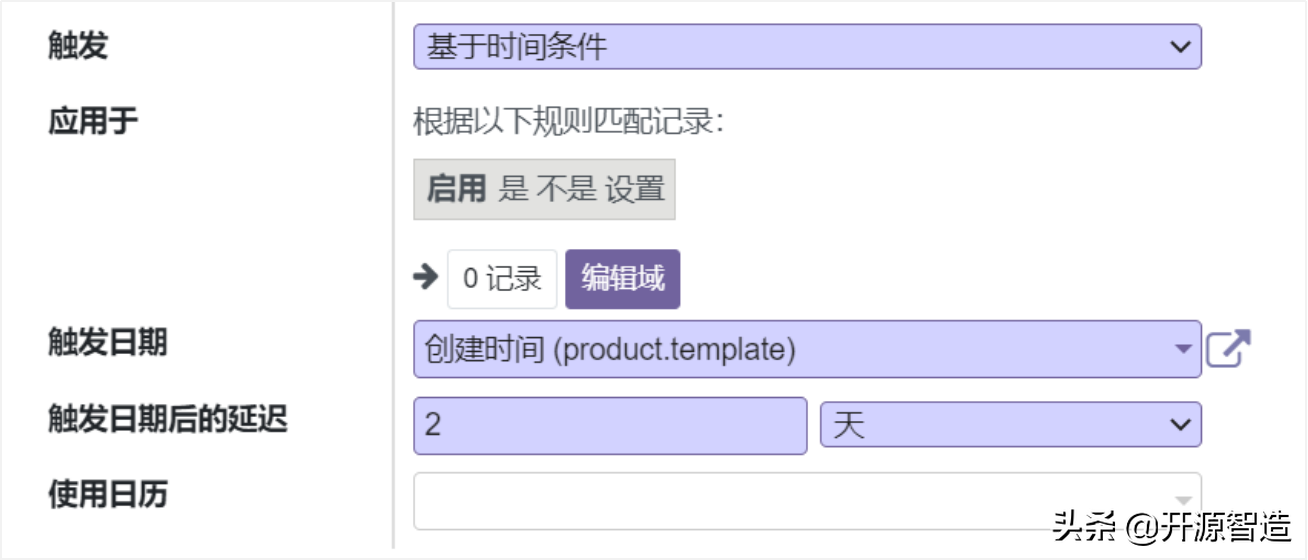The height and width of the screenshot is (560, 1308).
Task: Click the delay number field containing 2
Action: [x=609, y=426]
